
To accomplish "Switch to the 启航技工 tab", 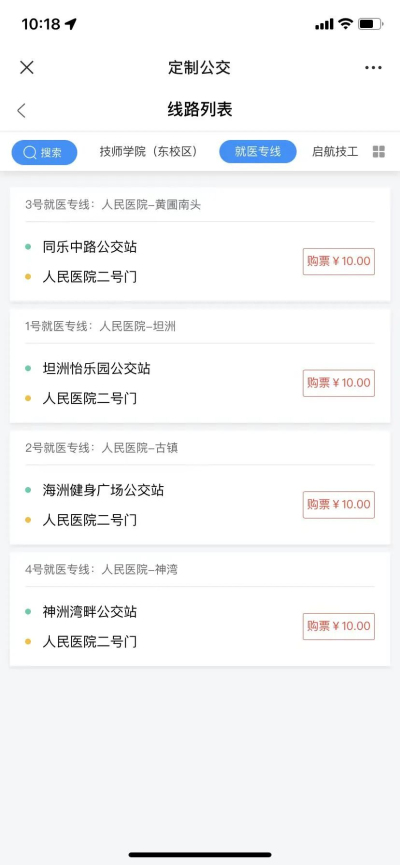I will 335,152.
